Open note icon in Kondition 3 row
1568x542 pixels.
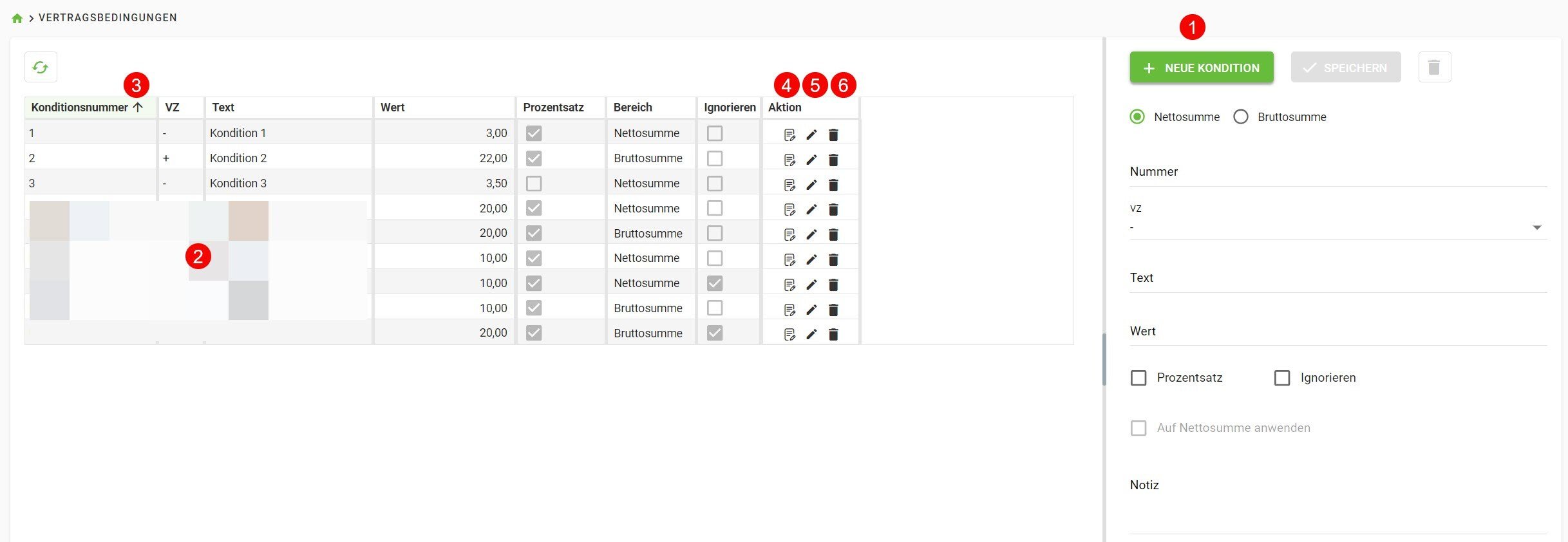click(789, 185)
